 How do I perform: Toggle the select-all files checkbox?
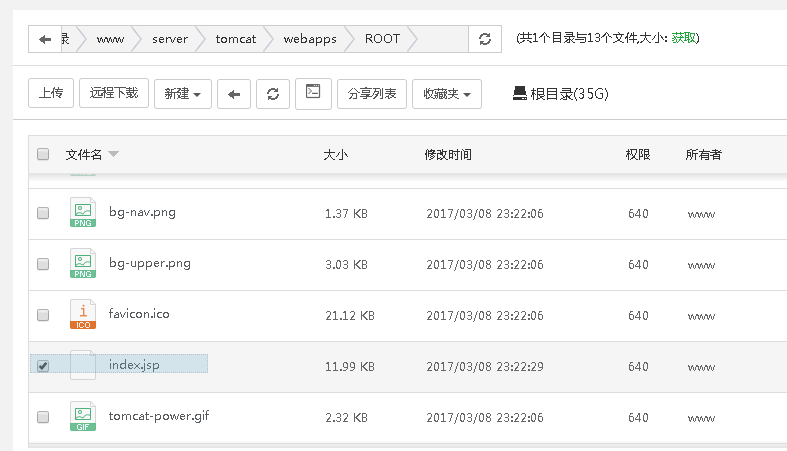[43, 154]
